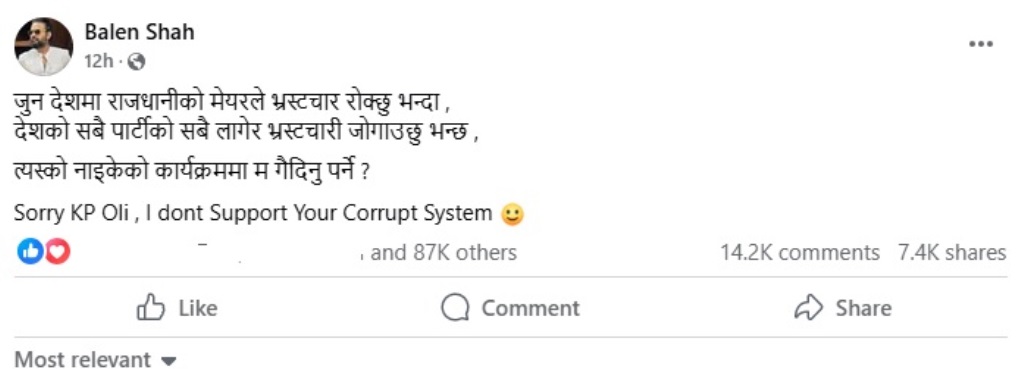Click the Share arrow icon
The height and width of the screenshot is (369, 1024).
click(808, 308)
